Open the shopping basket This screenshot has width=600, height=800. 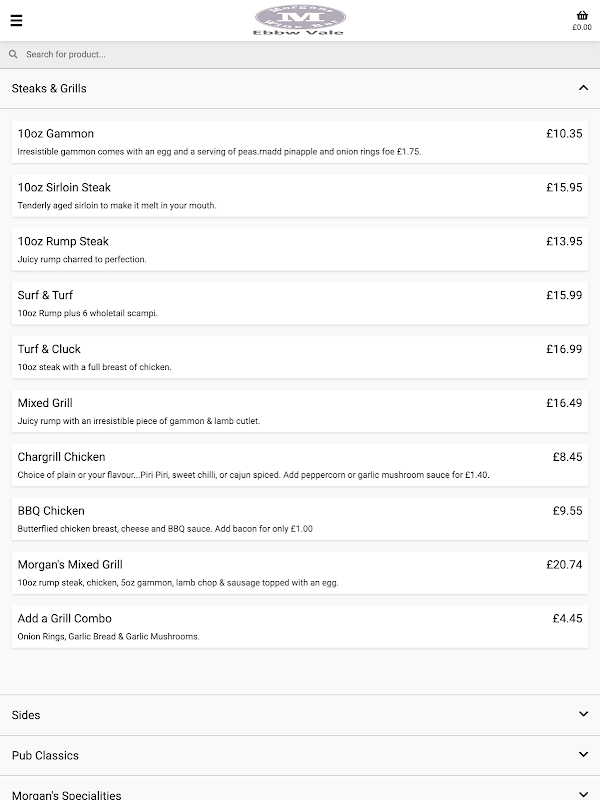[582, 15]
